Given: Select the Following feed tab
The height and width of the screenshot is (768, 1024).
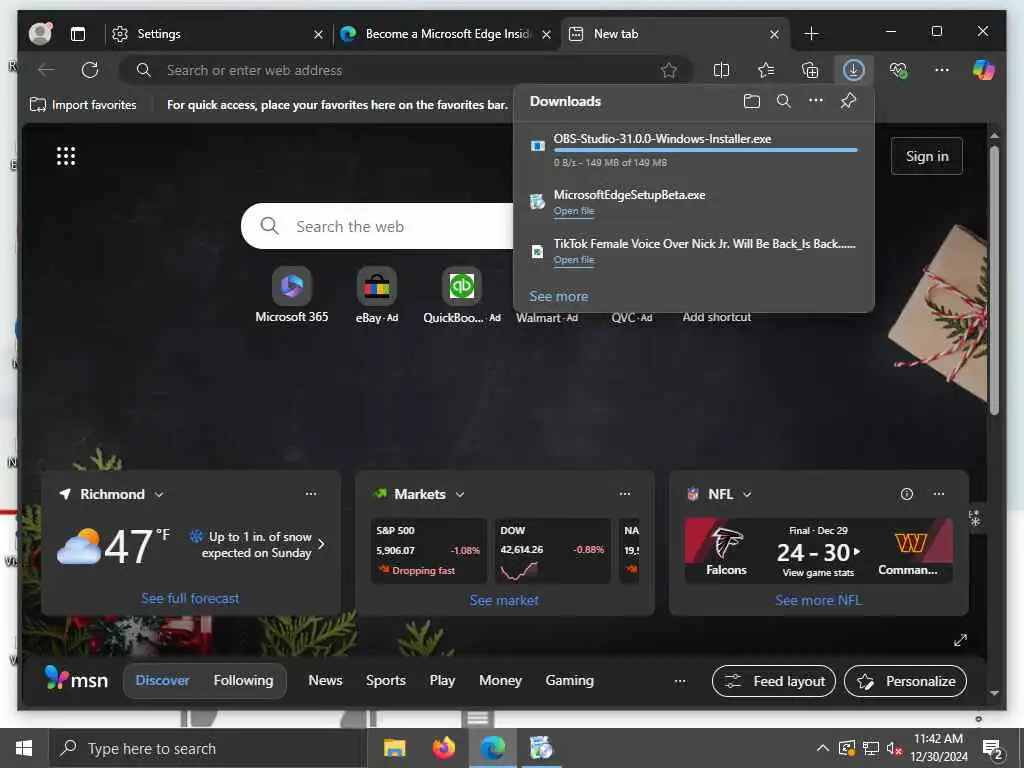Looking at the screenshot, I should tap(243, 680).
